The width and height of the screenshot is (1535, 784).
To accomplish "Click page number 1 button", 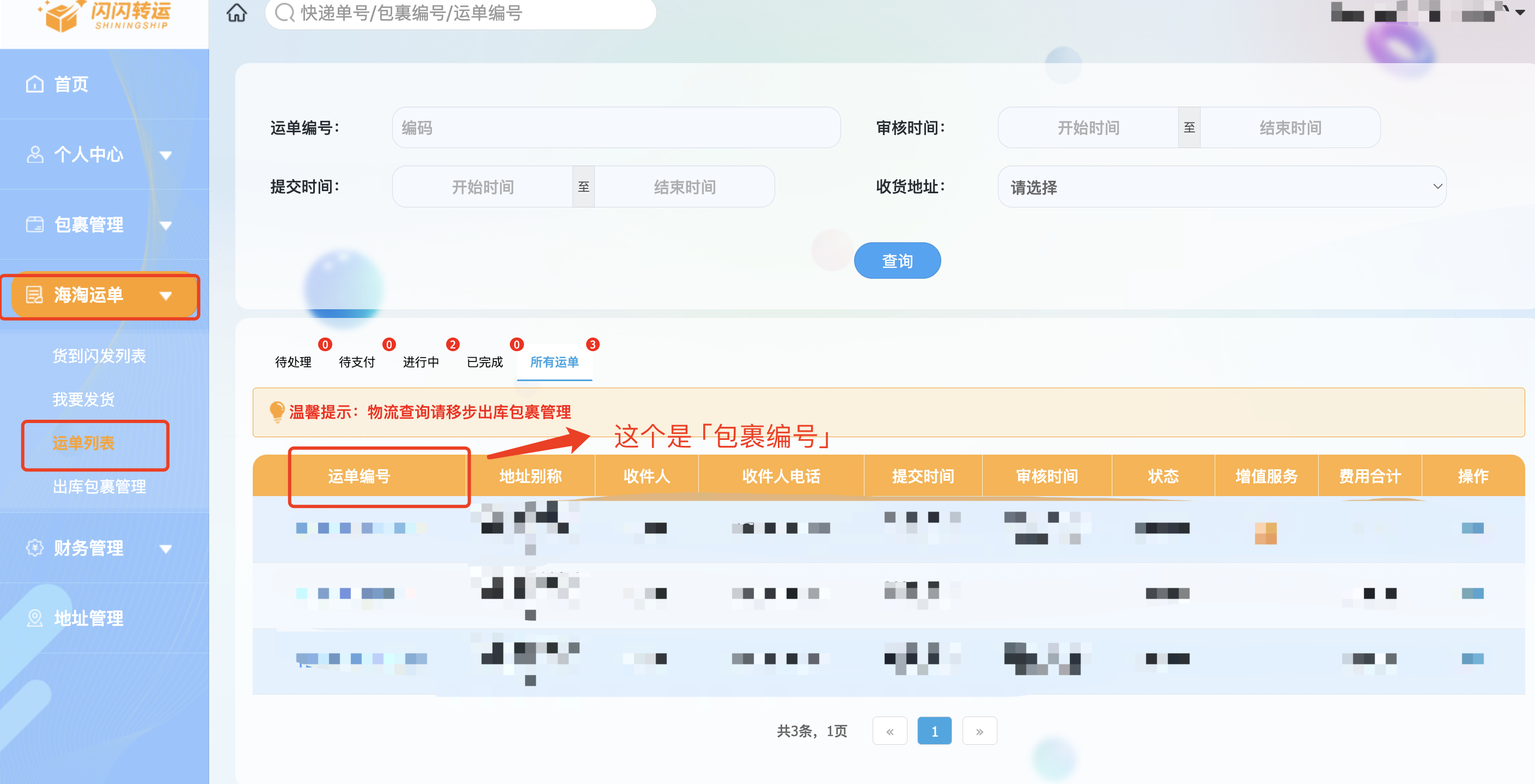I will click(x=934, y=731).
